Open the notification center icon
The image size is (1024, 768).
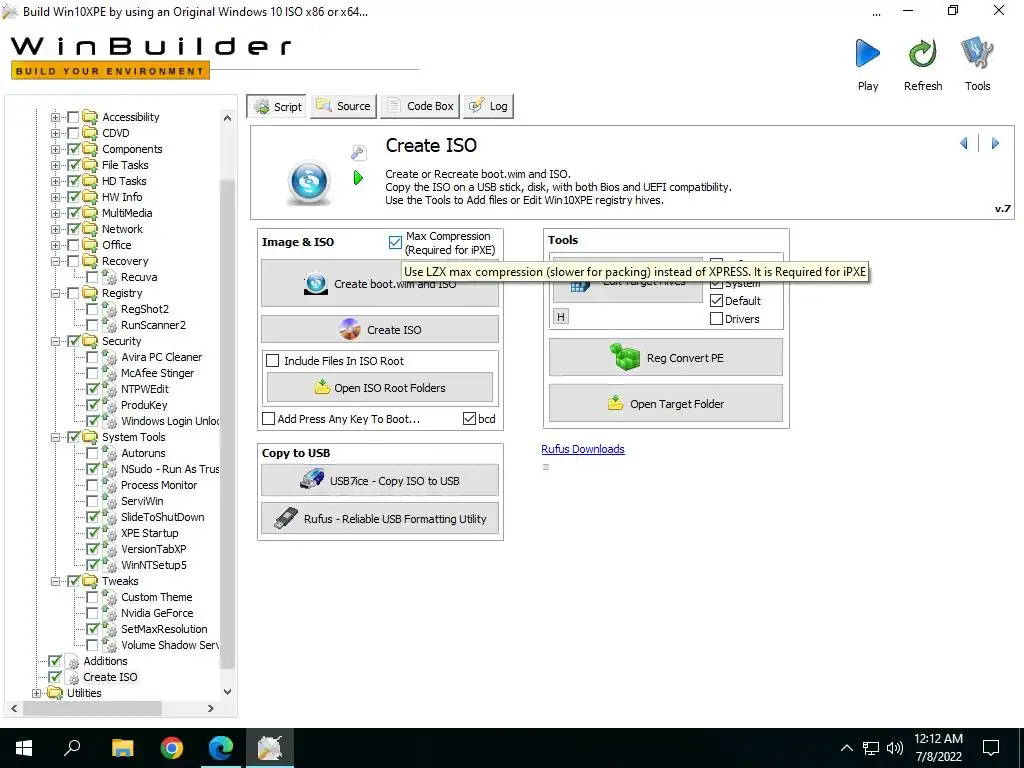click(991, 748)
